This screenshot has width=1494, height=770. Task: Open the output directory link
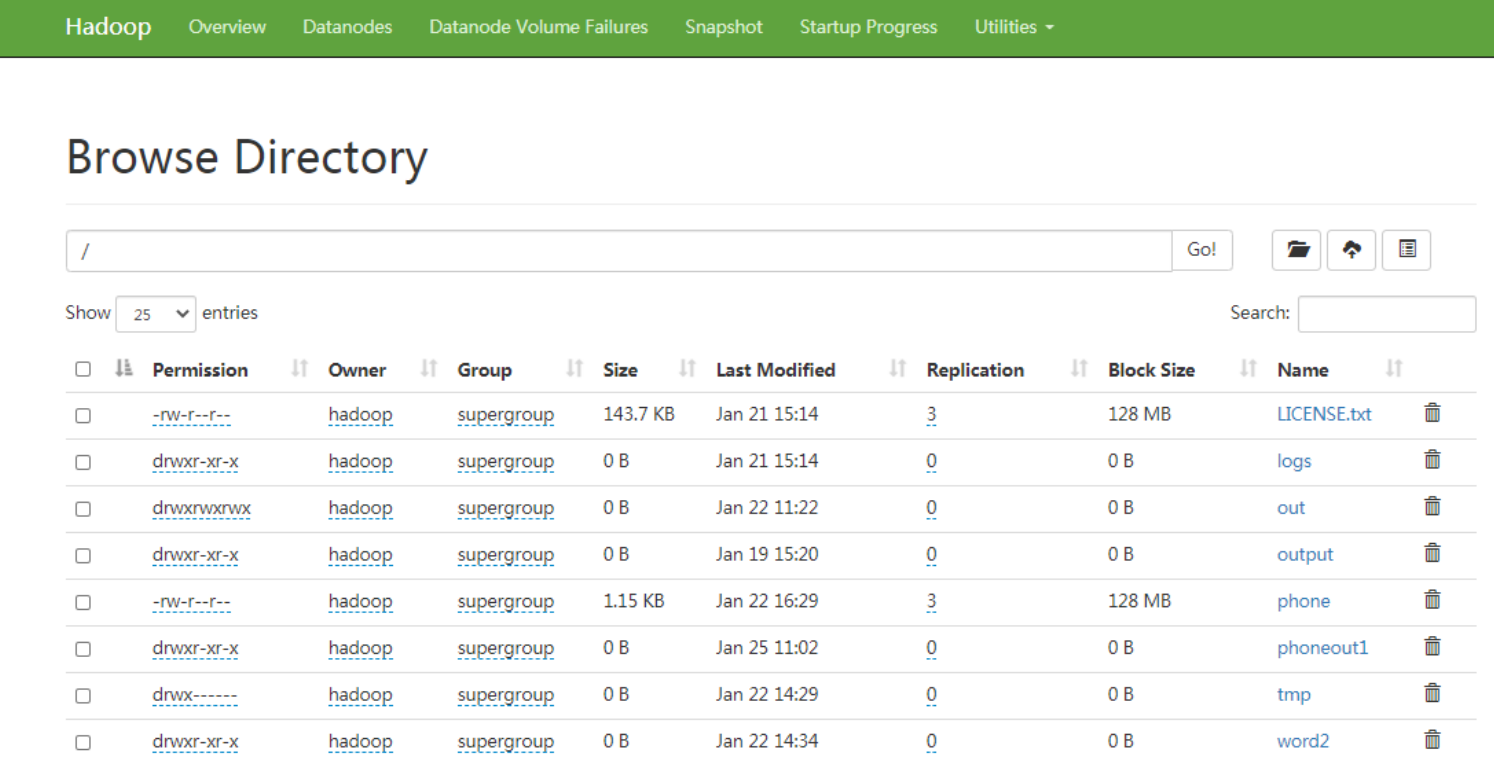pos(1305,554)
